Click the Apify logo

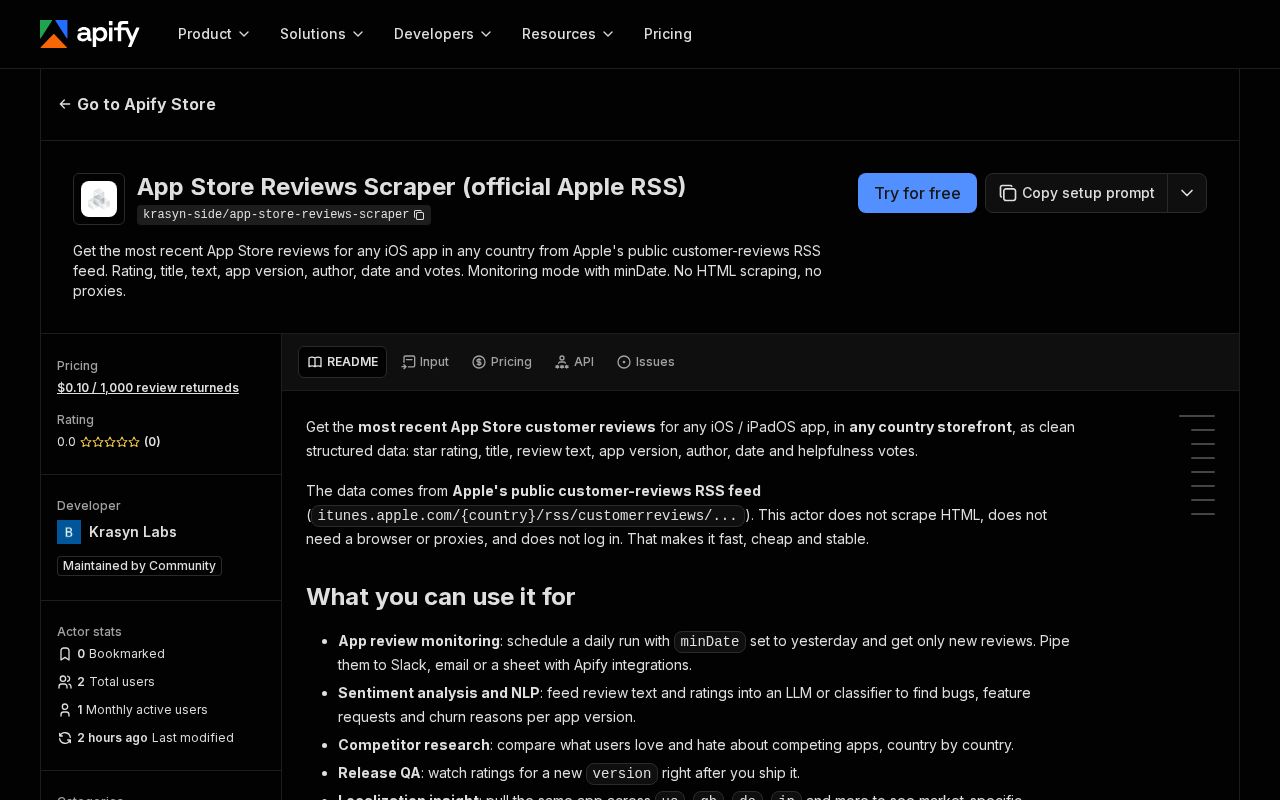90,34
